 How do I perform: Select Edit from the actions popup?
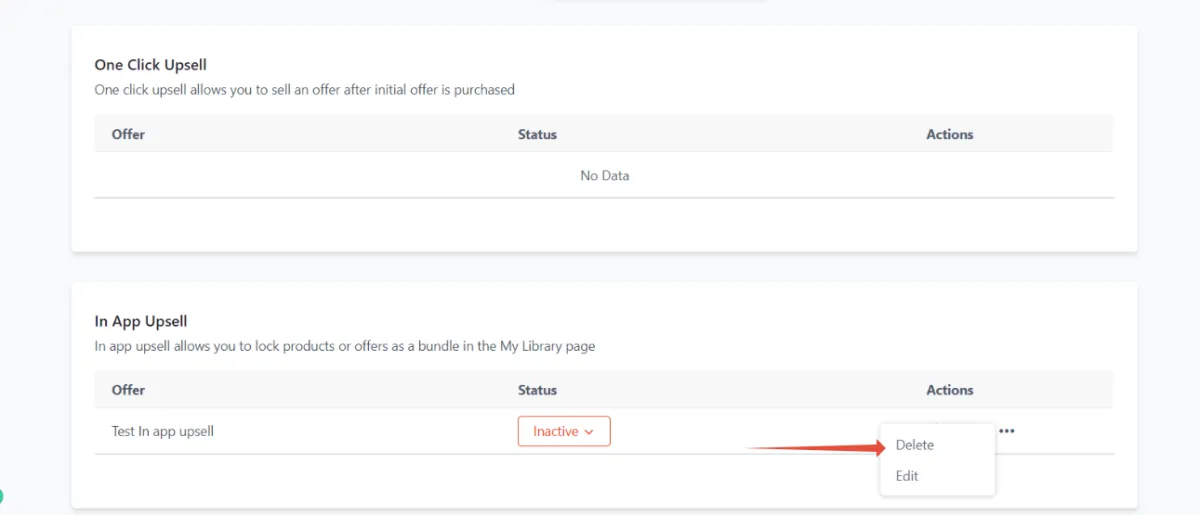907,476
